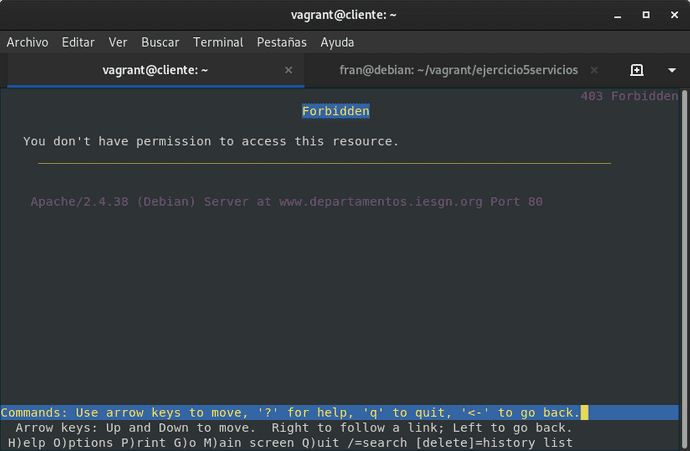Minimize the terminal window
The height and width of the screenshot is (451, 690).
click(x=618, y=15)
